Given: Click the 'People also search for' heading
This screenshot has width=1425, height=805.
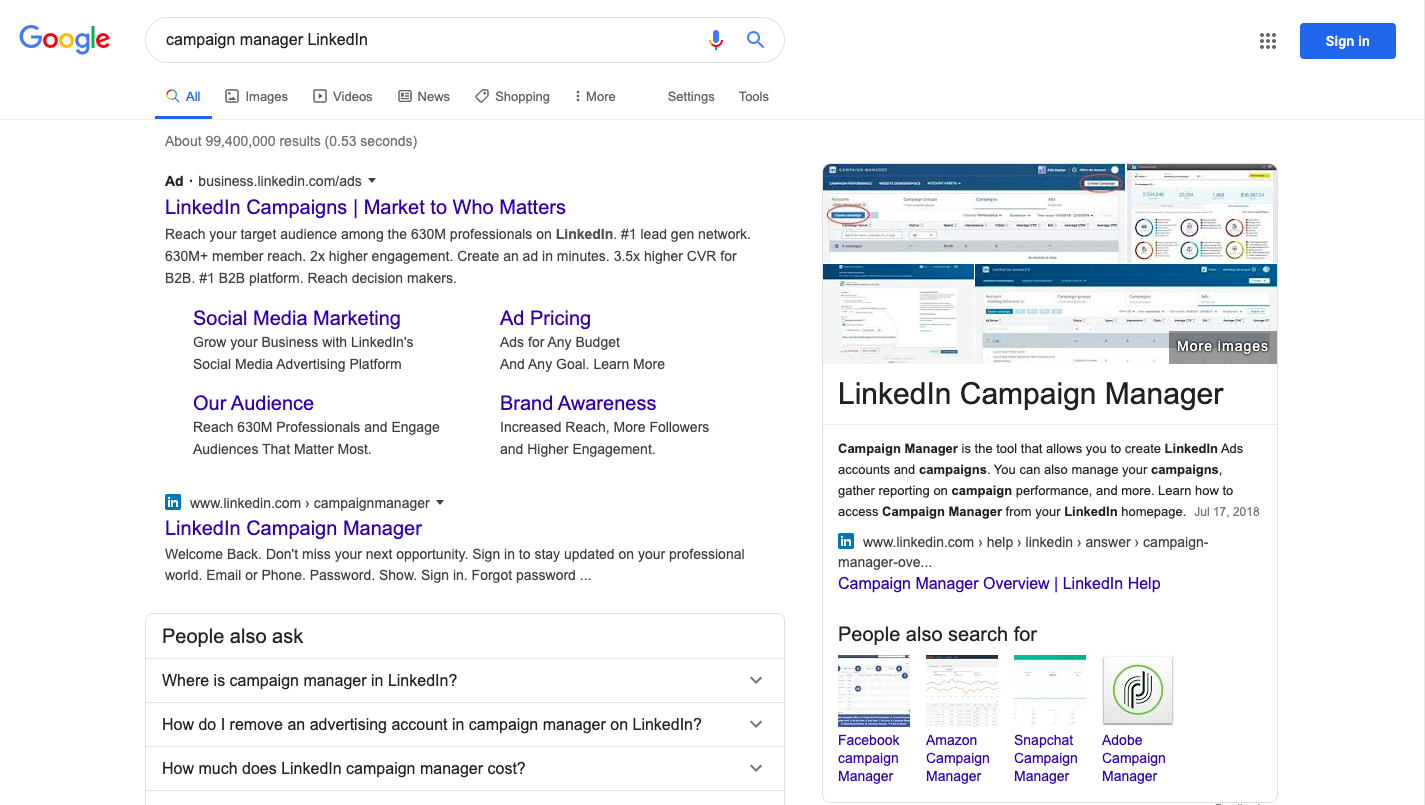Looking at the screenshot, I should coord(937,634).
